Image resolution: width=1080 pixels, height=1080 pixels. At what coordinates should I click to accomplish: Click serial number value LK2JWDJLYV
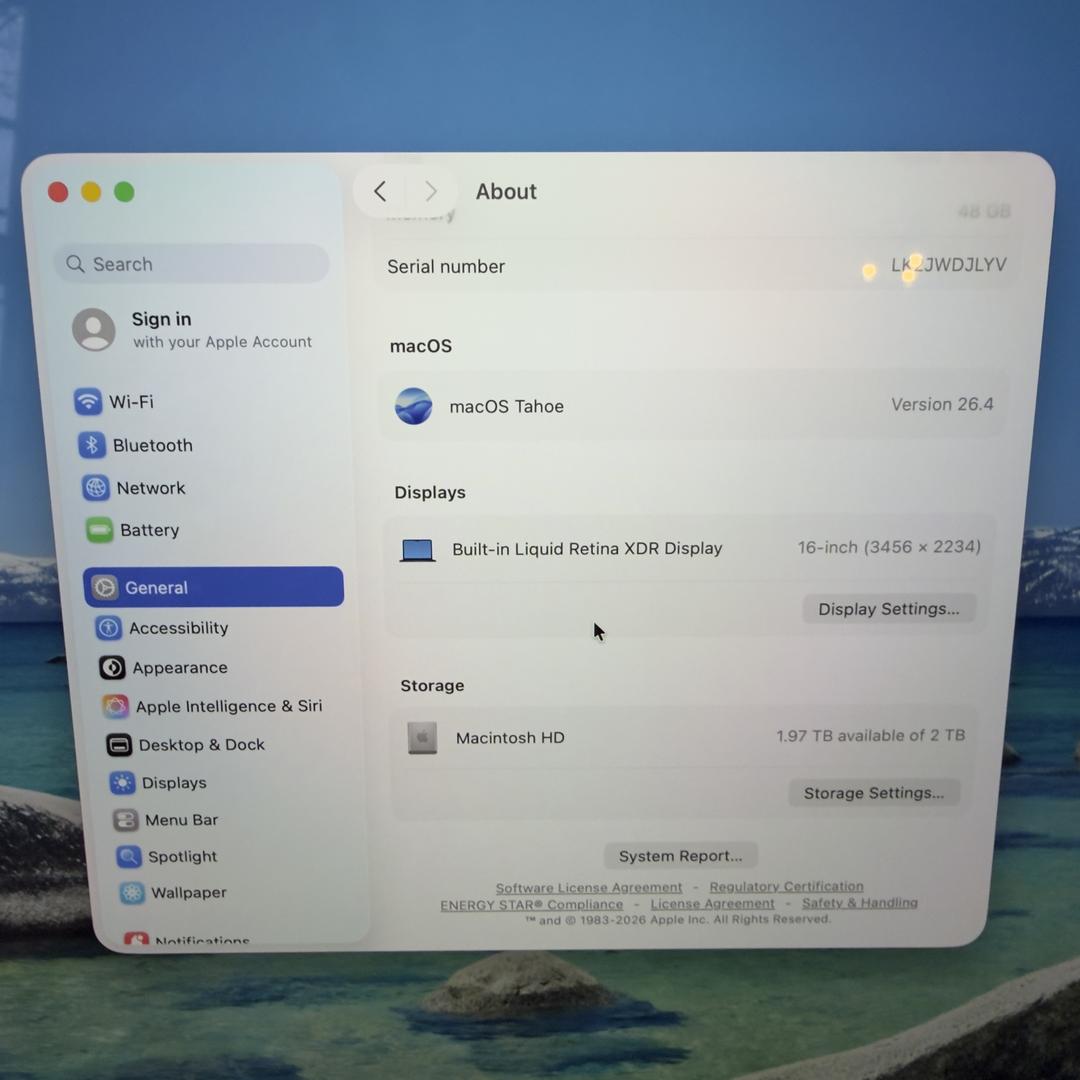(x=948, y=264)
